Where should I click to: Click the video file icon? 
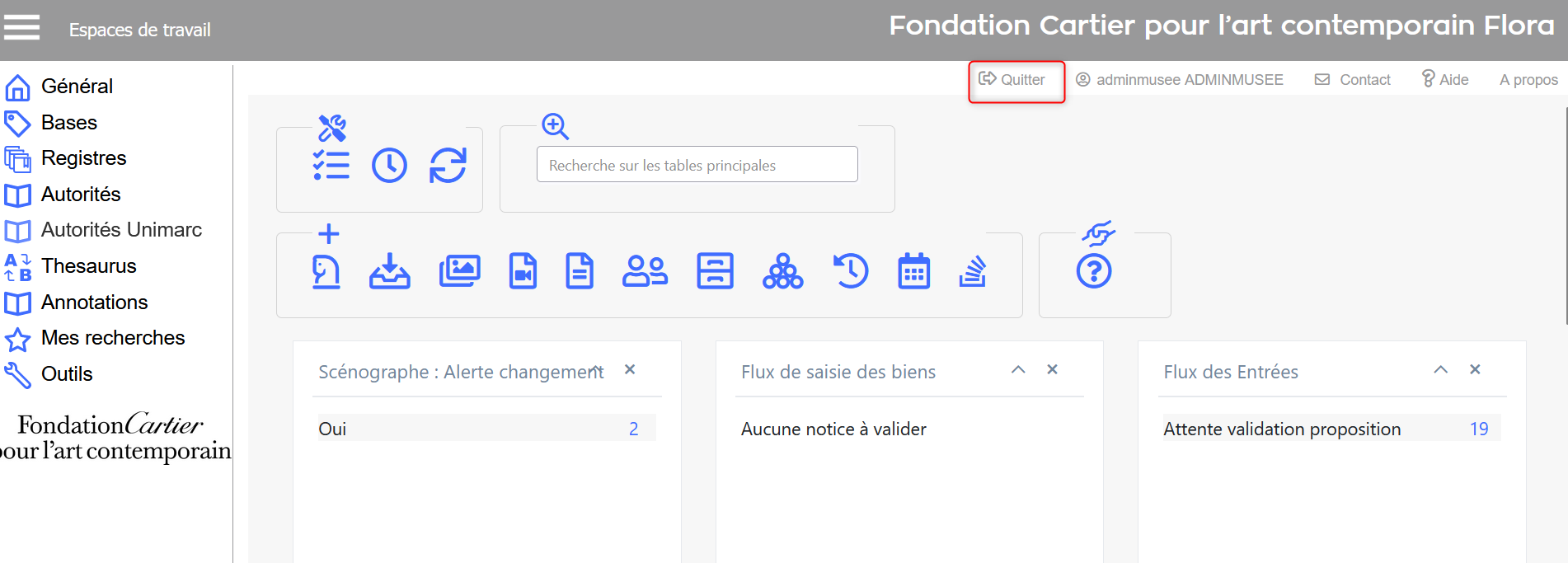(x=523, y=271)
